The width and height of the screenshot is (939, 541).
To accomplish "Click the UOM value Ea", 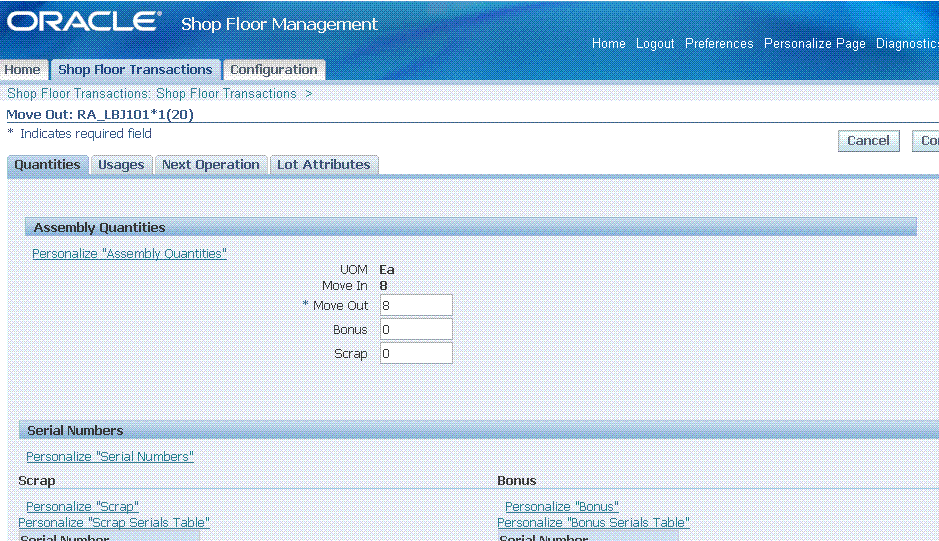I will pyautogui.click(x=387, y=270).
